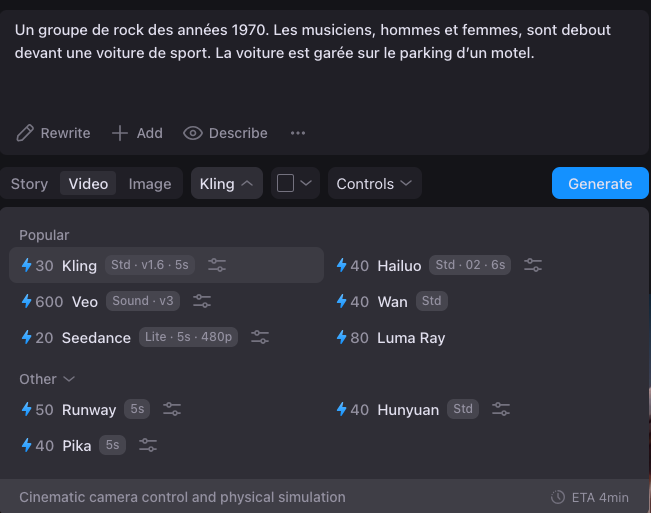
Task: Open settings sliders icon for Runway
Action: [x=172, y=409]
